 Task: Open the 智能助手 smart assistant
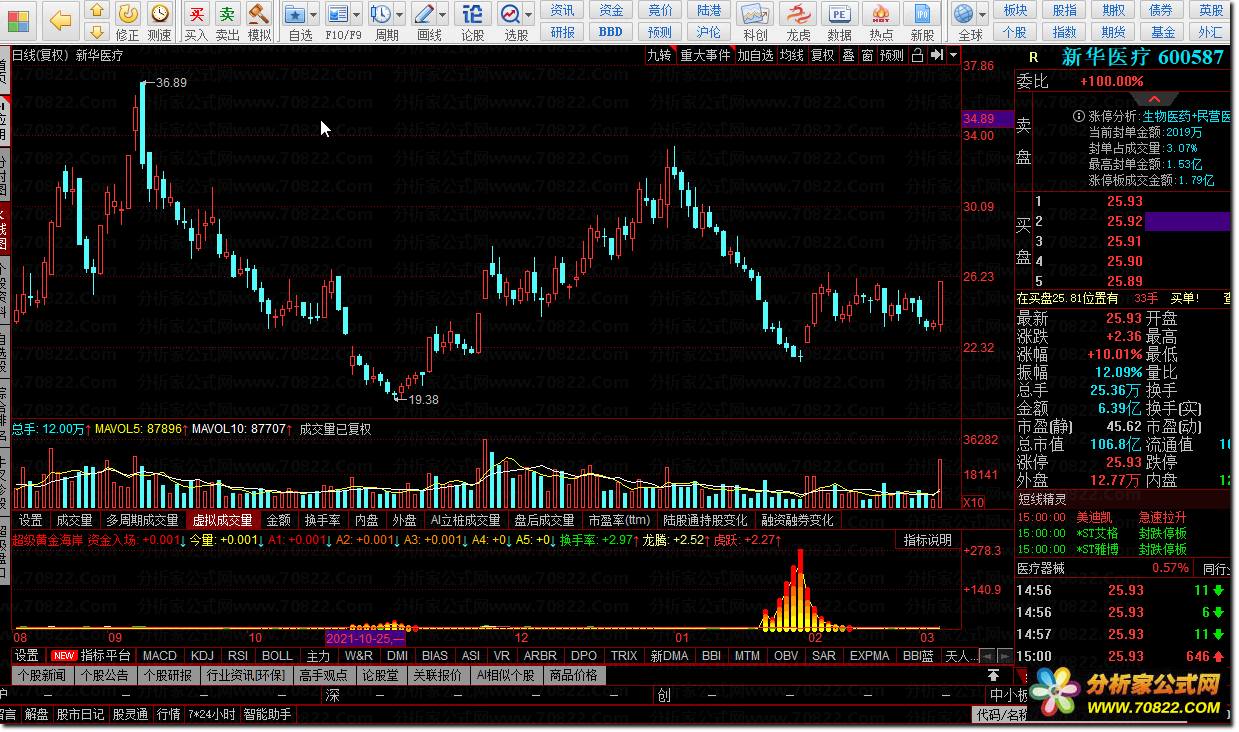click(x=268, y=714)
